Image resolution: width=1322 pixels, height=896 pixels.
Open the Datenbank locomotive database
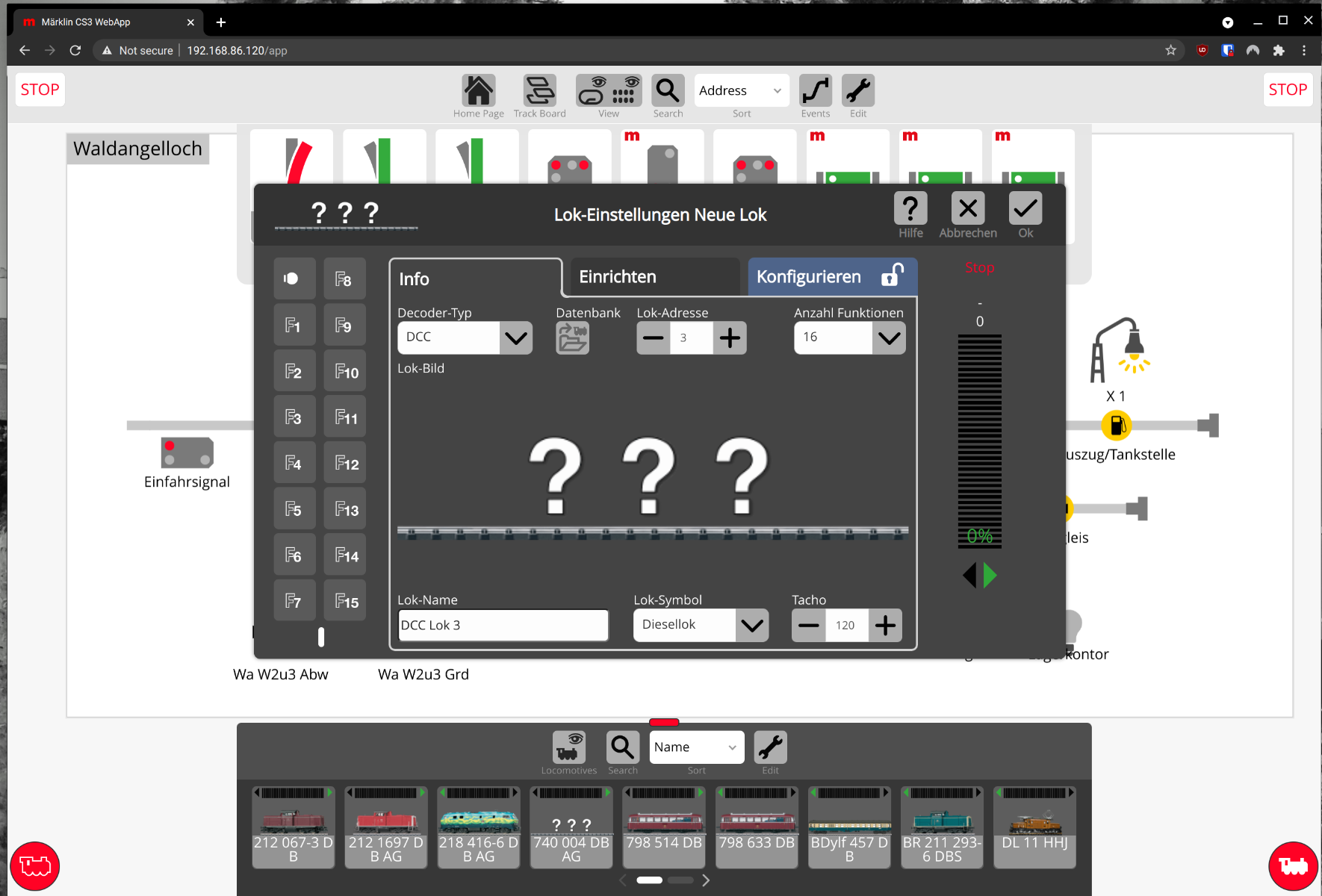[573, 338]
